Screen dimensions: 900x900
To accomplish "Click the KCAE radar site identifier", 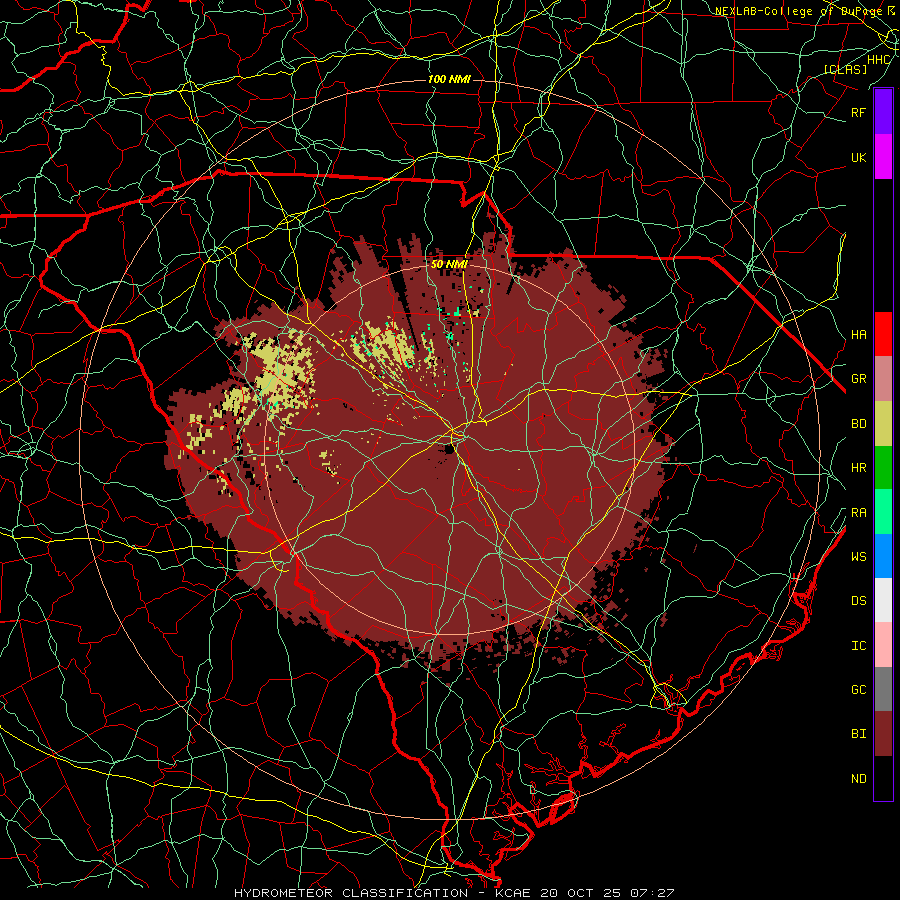I will [x=512, y=893].
